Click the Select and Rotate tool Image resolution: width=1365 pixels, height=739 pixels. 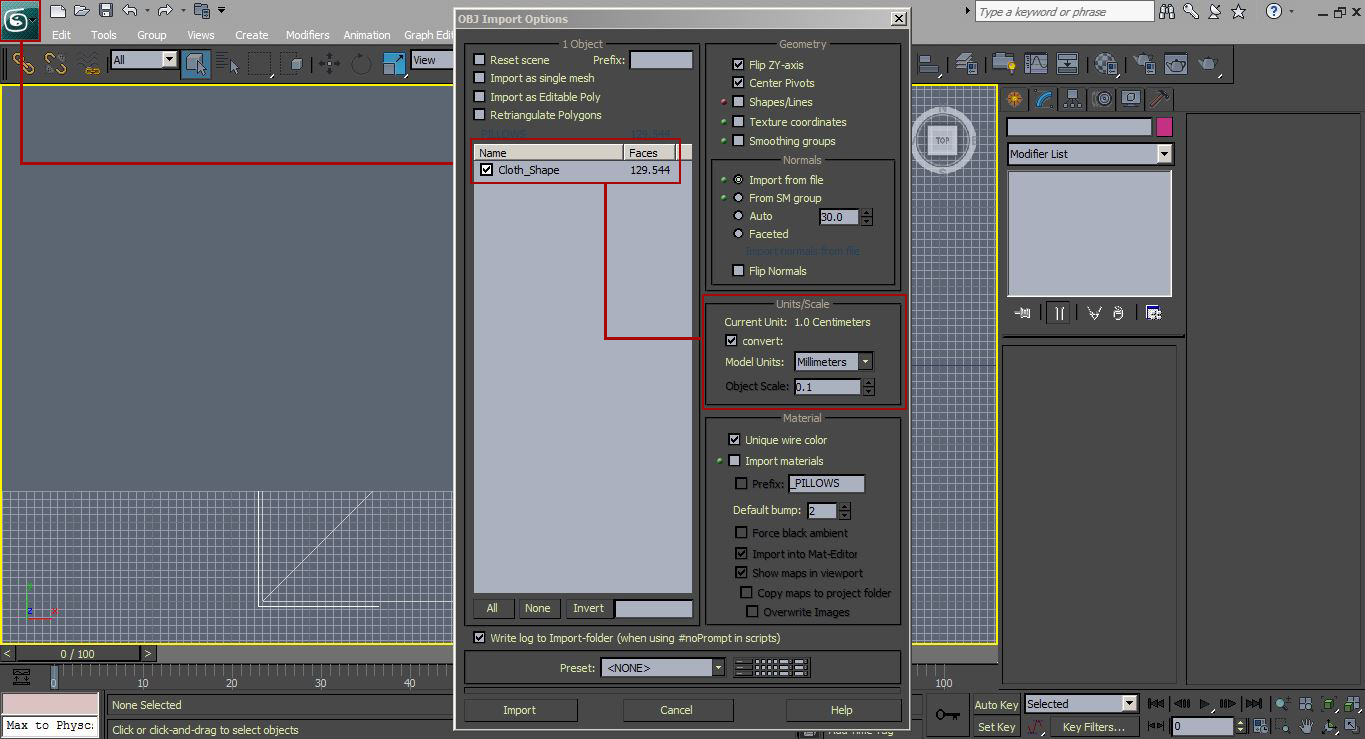coord(361,65)
